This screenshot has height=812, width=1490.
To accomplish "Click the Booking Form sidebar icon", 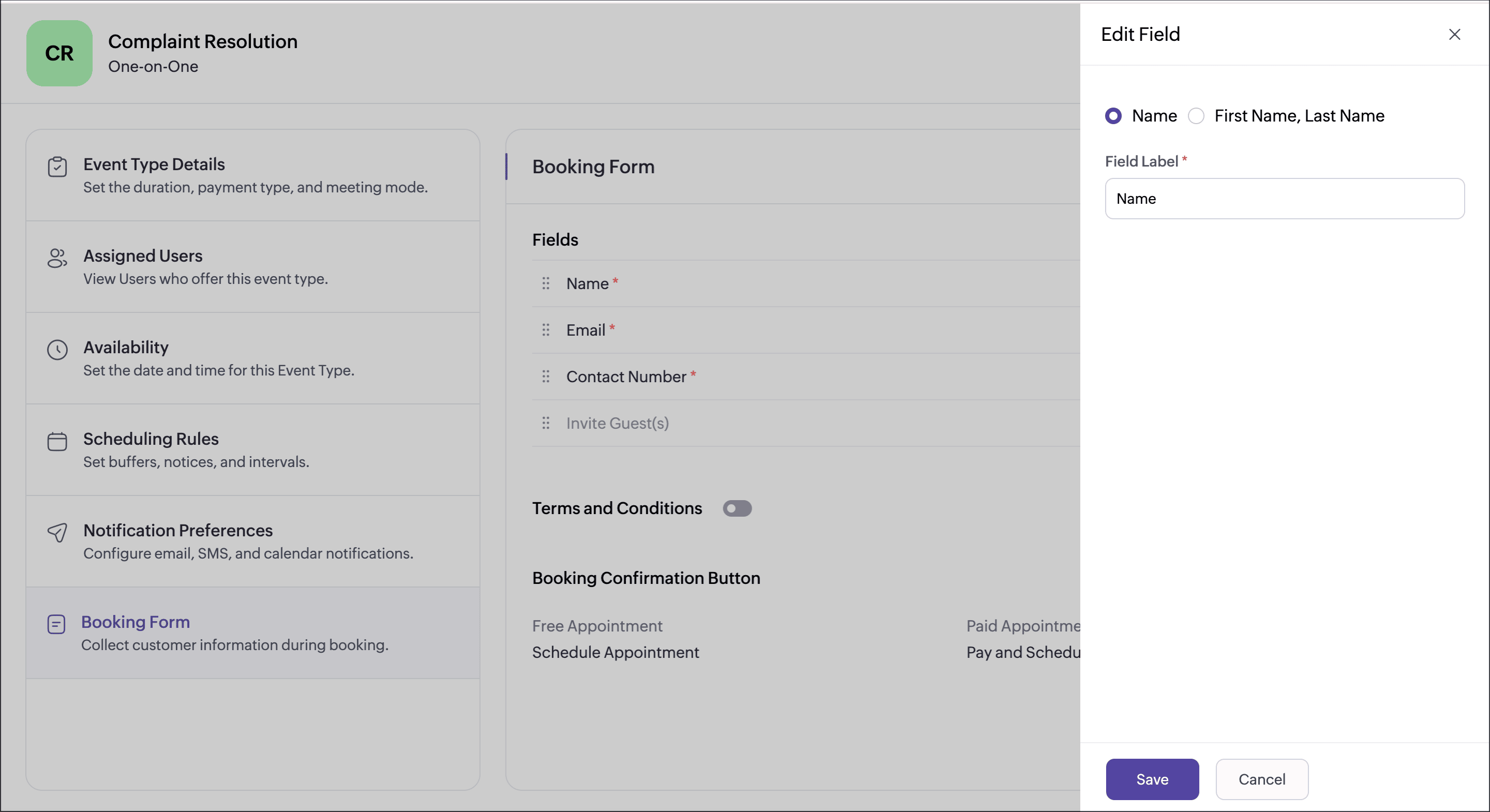I will [56, 624].
